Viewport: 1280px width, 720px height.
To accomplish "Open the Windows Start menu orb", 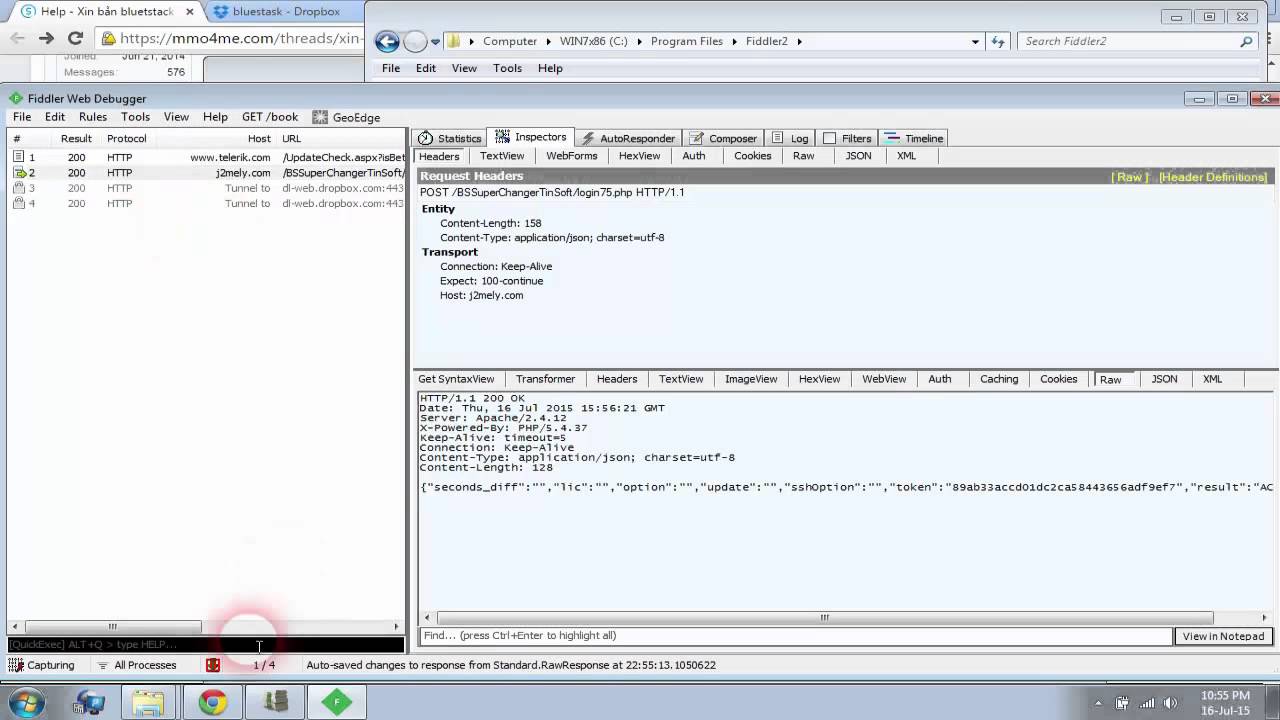I will point(27,703).
